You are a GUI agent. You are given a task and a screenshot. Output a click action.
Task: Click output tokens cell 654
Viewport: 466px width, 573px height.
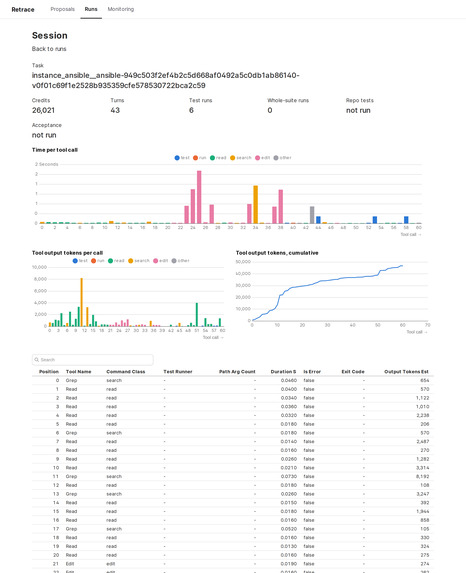[x=425, y=380]
